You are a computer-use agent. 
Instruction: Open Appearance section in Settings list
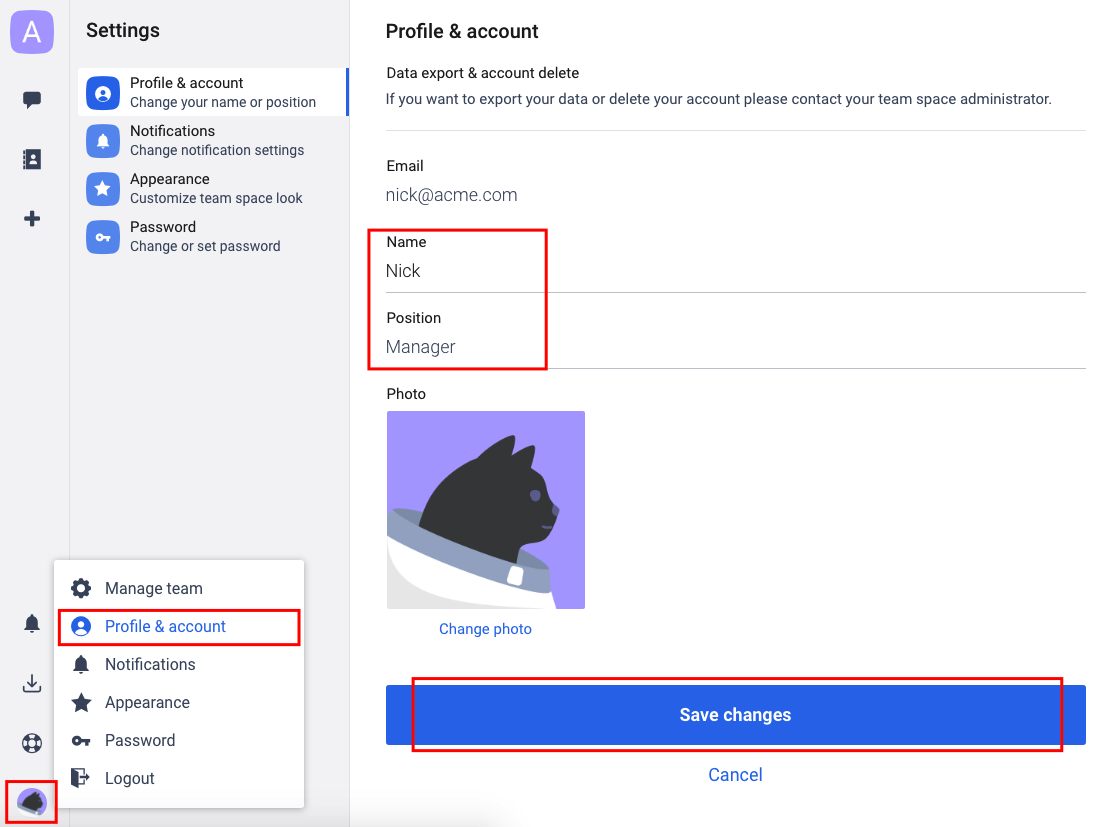pos(213,189)
